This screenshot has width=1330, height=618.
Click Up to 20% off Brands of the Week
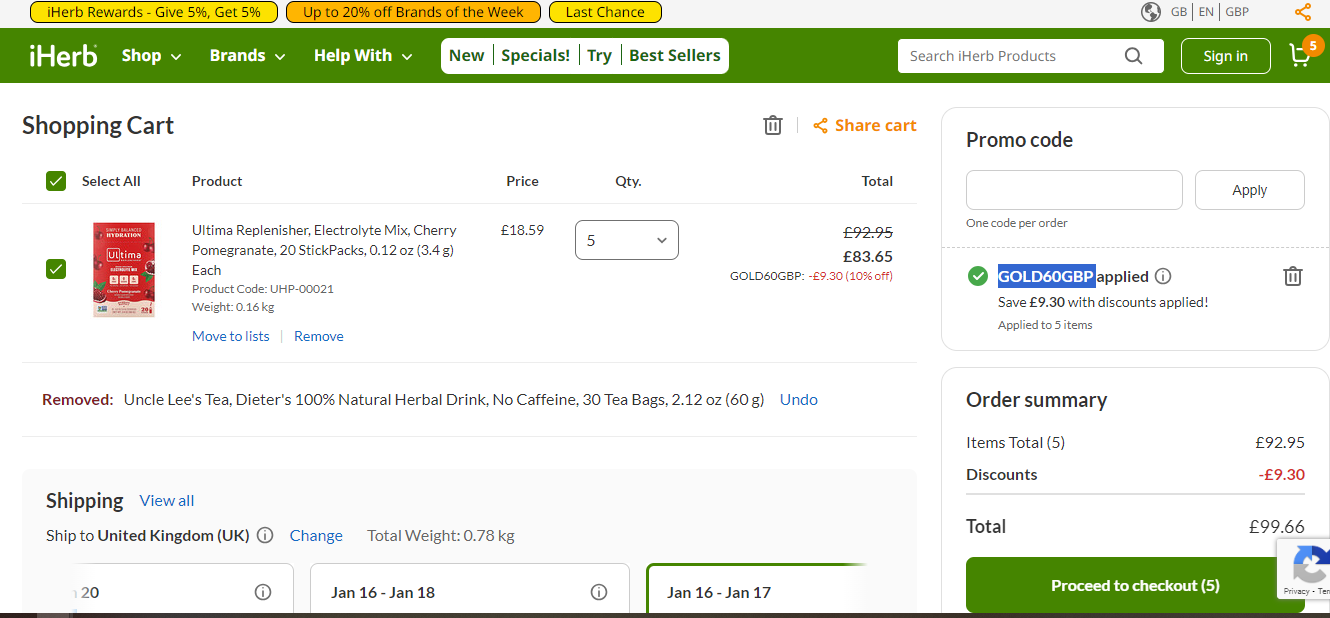coord(413,12)
